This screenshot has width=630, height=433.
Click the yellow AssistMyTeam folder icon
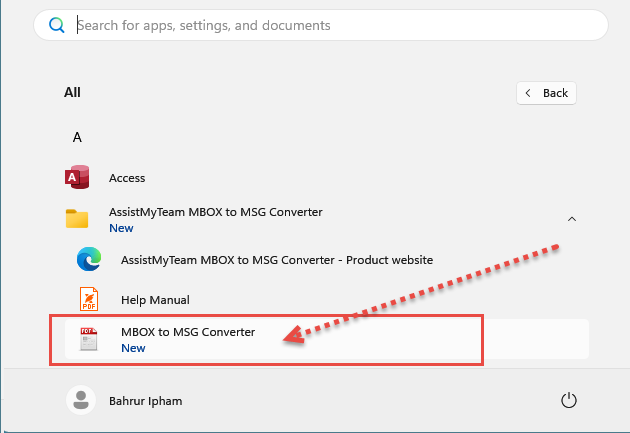coord(77,219)
